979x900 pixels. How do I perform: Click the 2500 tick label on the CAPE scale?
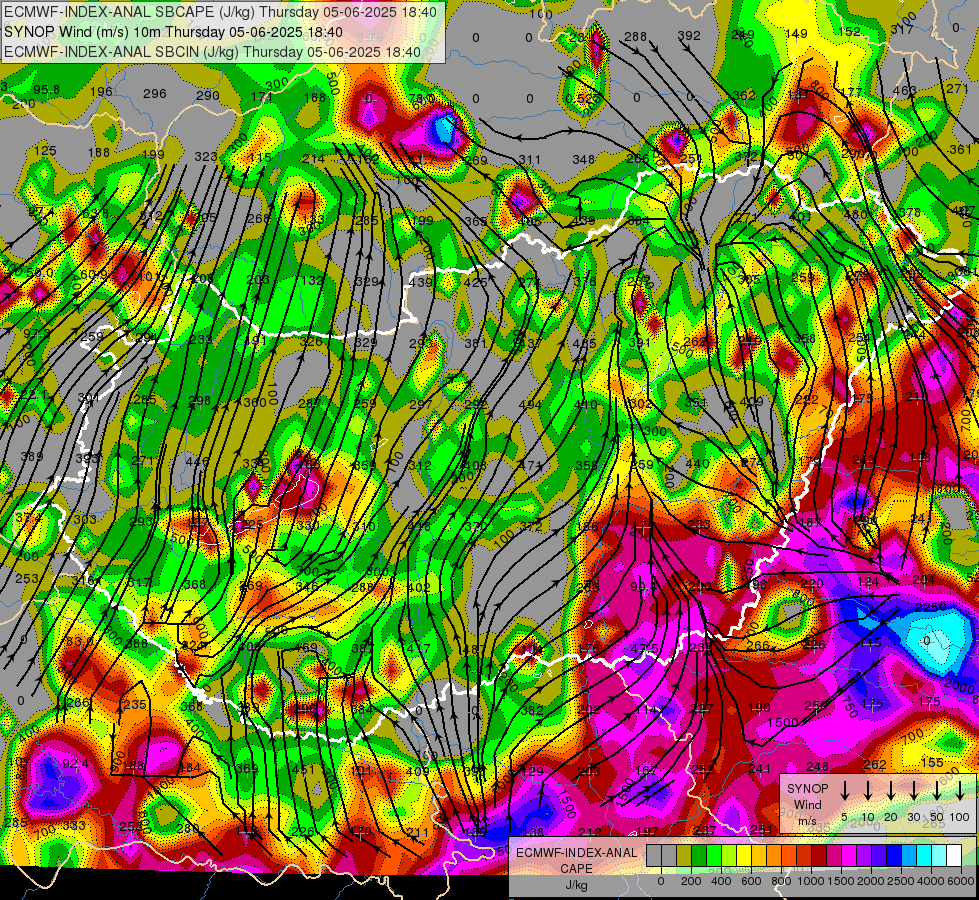click(x=900, y=881)
